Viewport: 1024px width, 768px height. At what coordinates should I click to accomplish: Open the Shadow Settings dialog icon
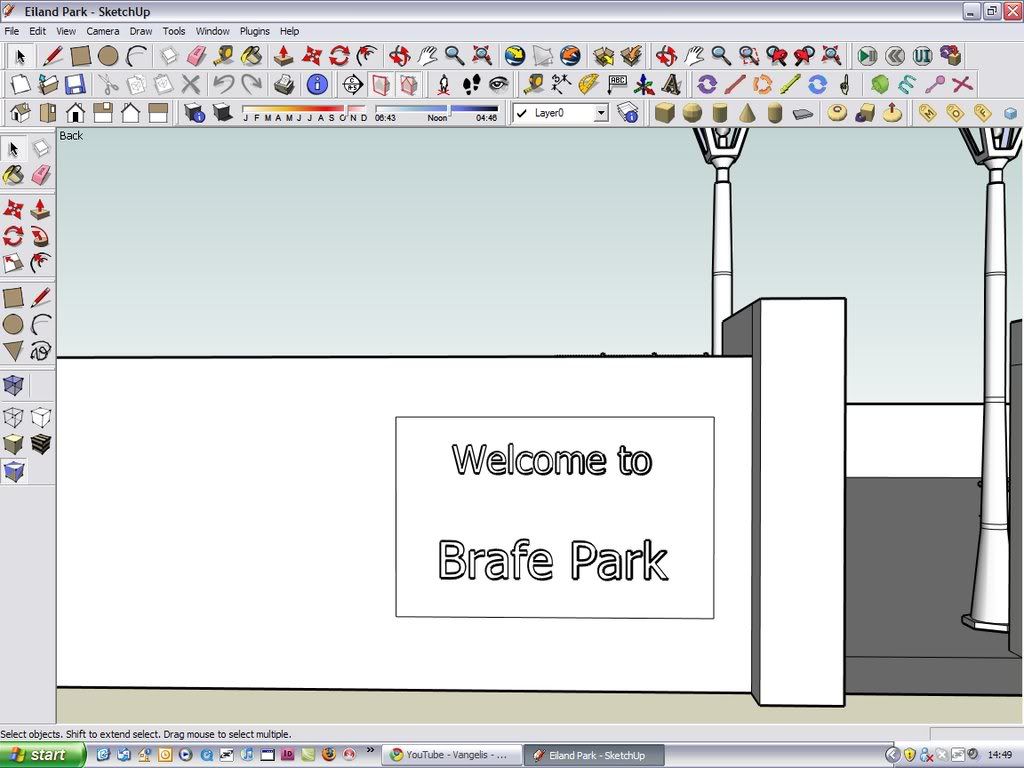(x=195, y=112)
